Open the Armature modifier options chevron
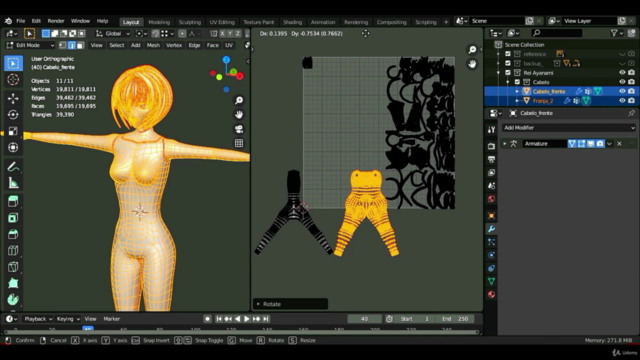This screenshot has width=640, height=360. [609, 144]
